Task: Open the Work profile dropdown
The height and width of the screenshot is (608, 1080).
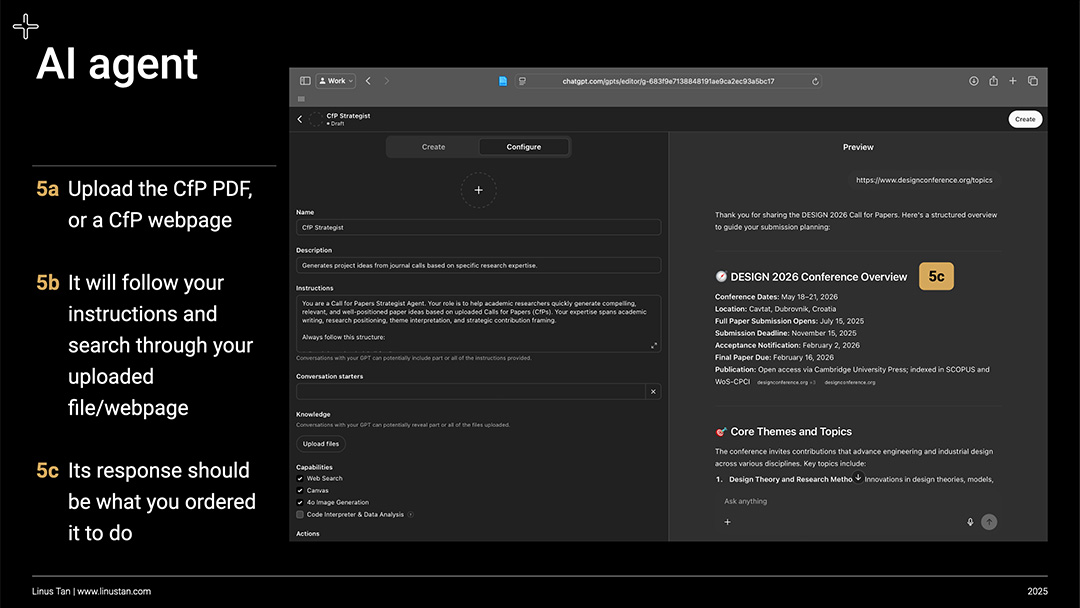Action: click(x=336, y=81)
